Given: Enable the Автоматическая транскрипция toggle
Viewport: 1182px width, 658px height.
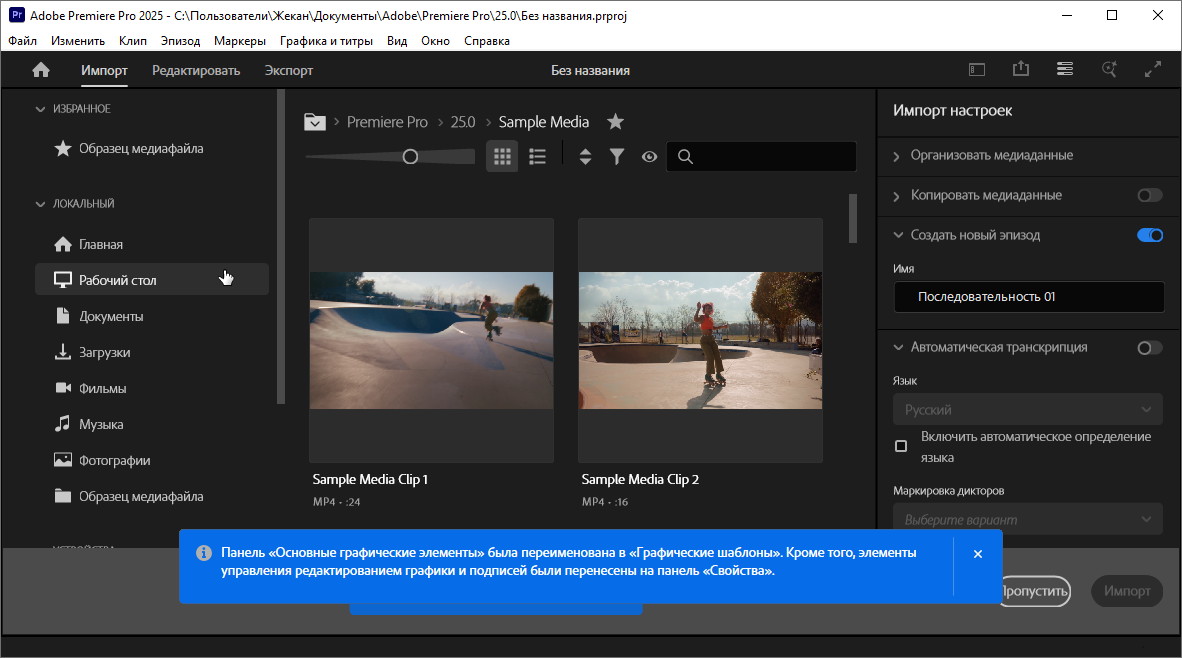Looking at the screenshot, I should click(1150, 347).
